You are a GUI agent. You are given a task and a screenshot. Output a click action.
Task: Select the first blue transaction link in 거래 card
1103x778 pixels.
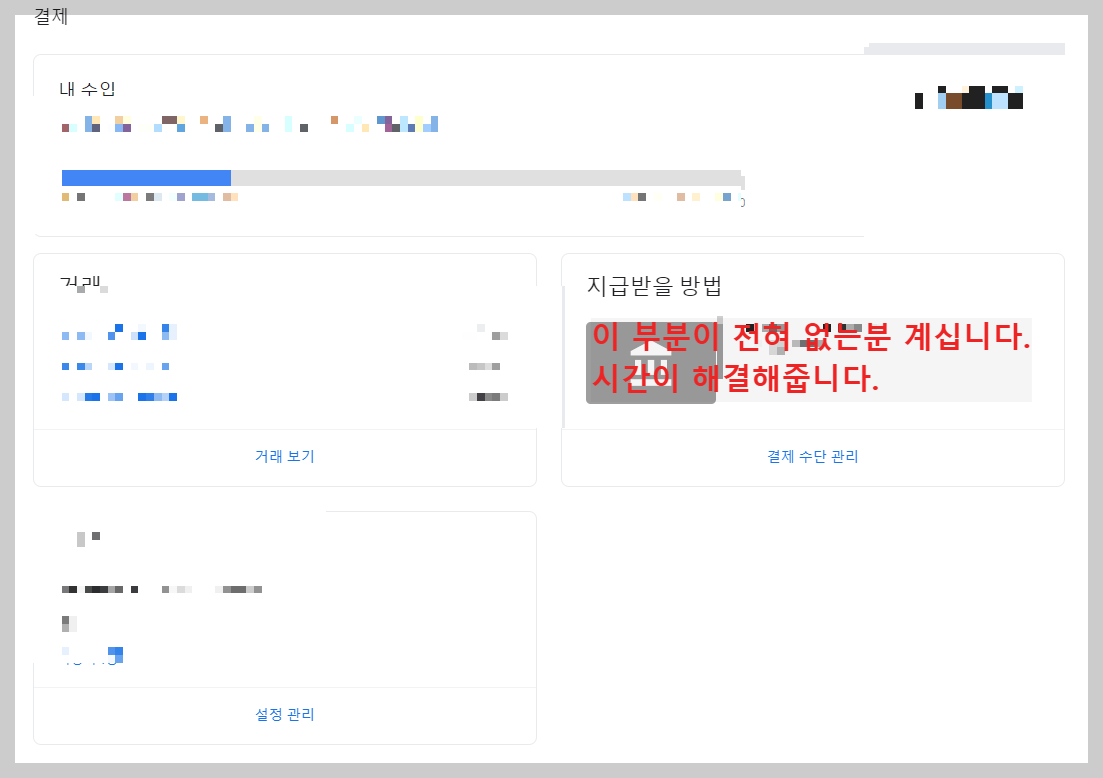point(120,334)
